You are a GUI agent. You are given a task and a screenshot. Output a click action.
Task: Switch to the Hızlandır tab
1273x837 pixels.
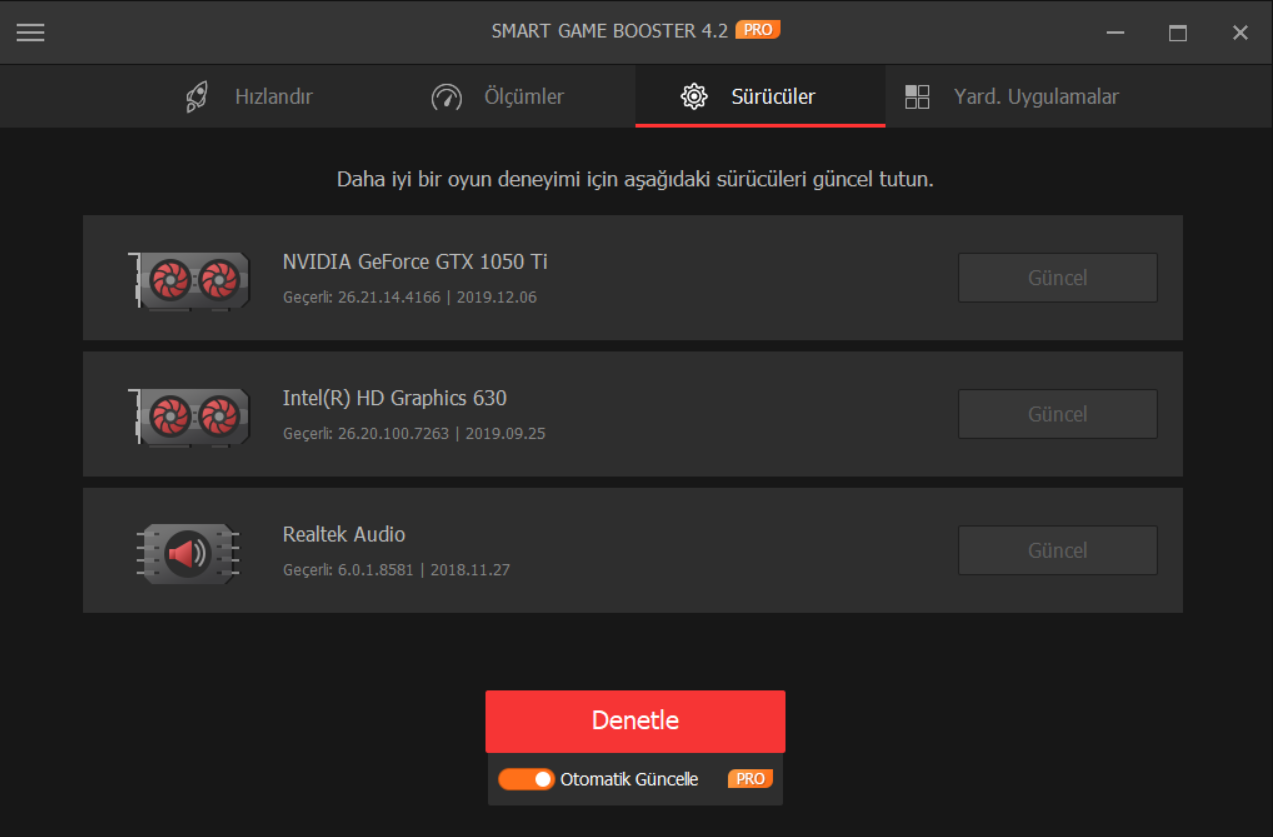tap(249, 97)
